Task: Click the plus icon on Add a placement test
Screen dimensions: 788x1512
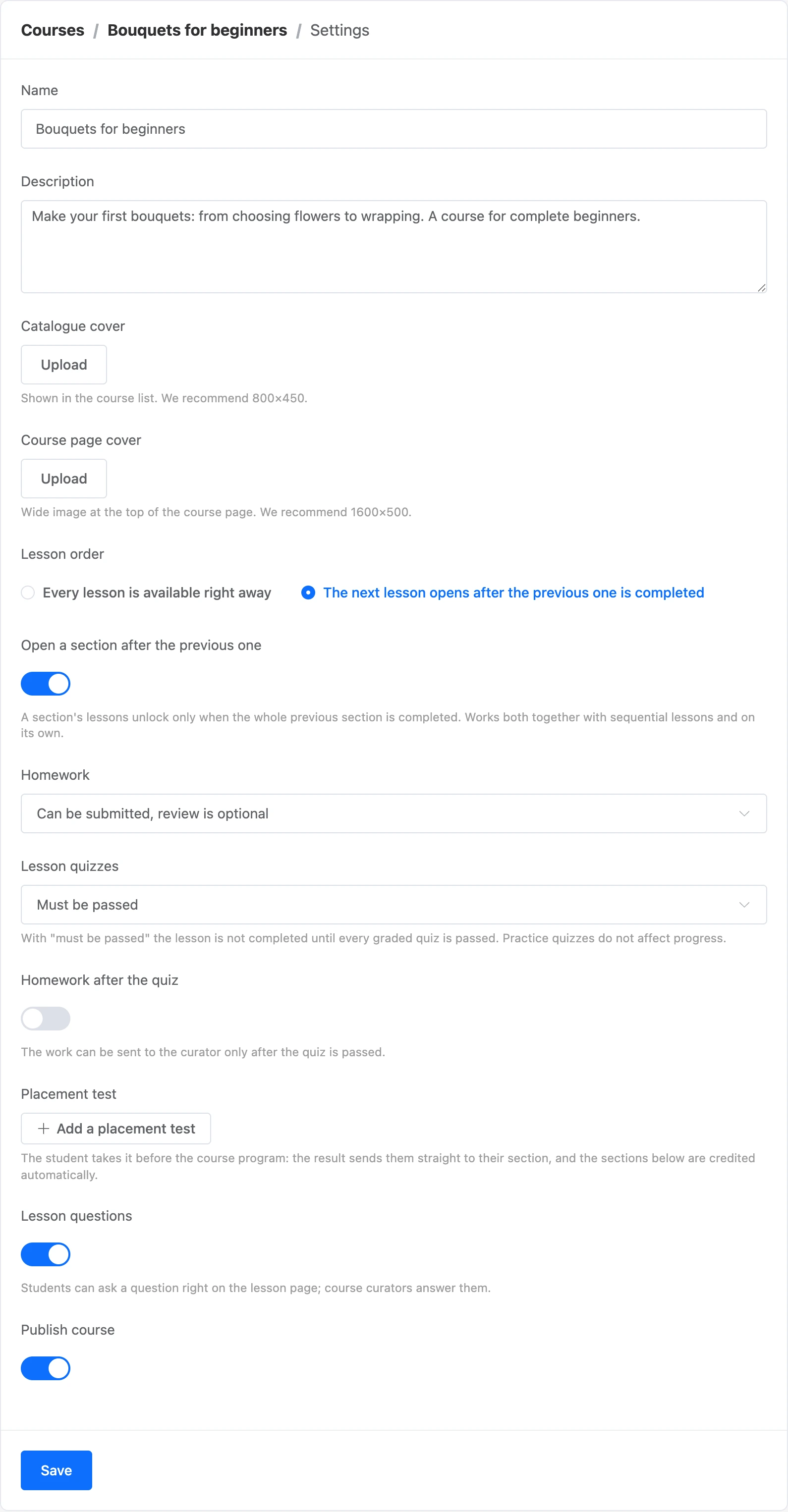Action: [x=43, y=1128]
